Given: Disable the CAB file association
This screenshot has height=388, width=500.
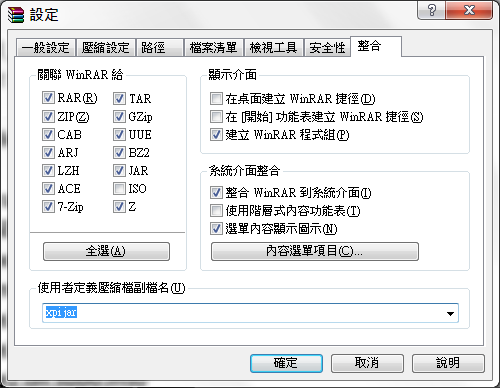Looking at the screenshot, I should (48, 134).
